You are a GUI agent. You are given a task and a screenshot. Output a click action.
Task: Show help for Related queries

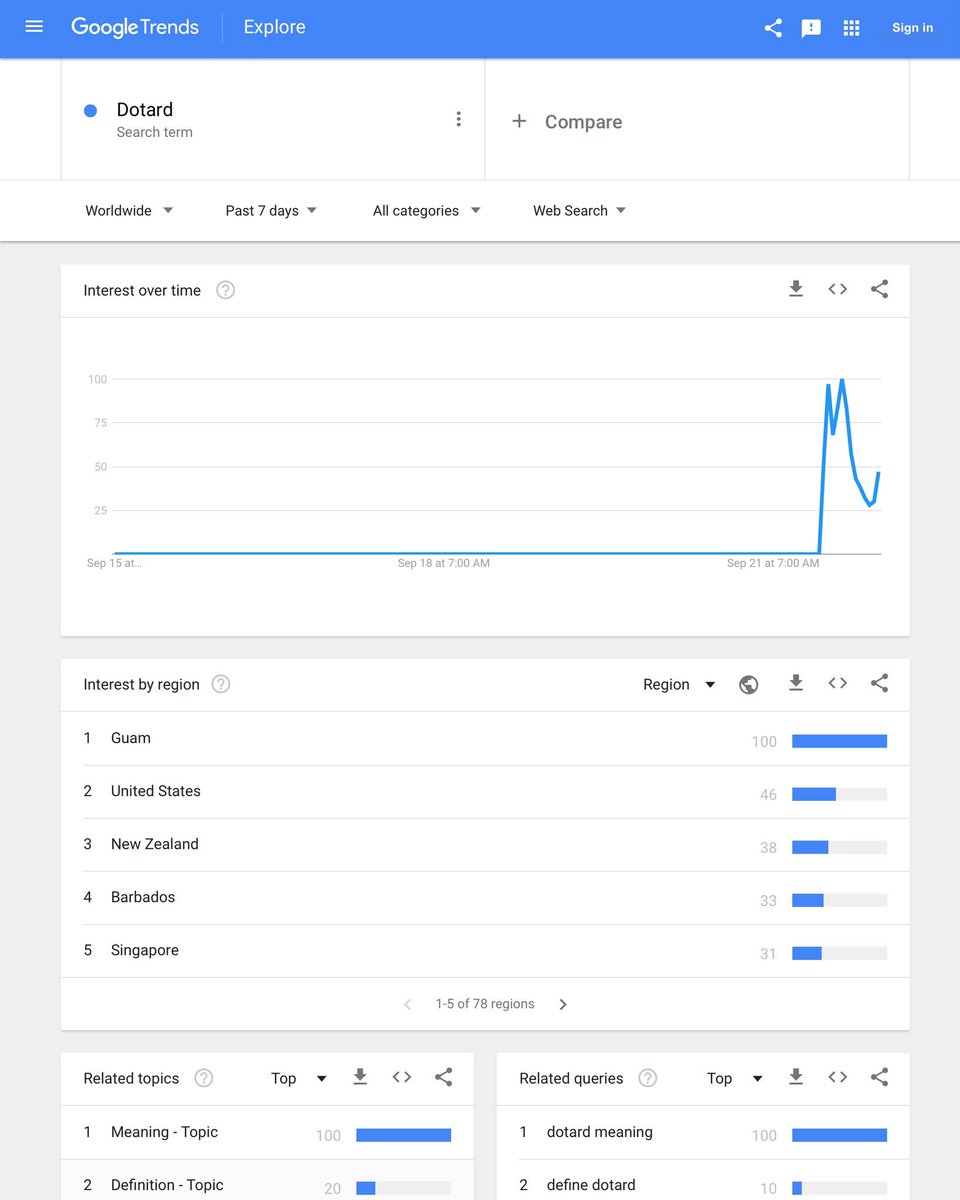tap(648, 1078)
